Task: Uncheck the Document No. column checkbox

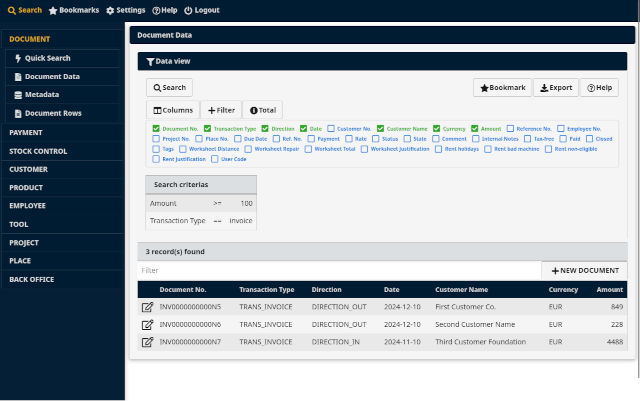Action: tap(156, 129)
